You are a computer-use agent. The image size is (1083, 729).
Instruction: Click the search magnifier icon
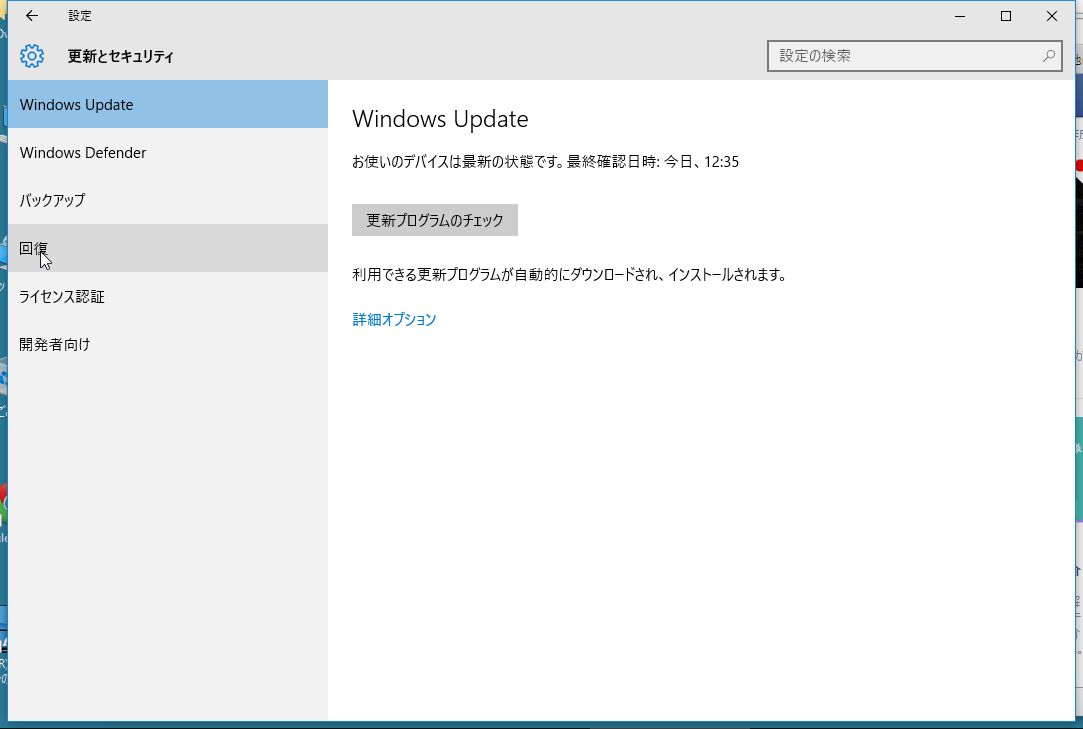click(1048, 56)
